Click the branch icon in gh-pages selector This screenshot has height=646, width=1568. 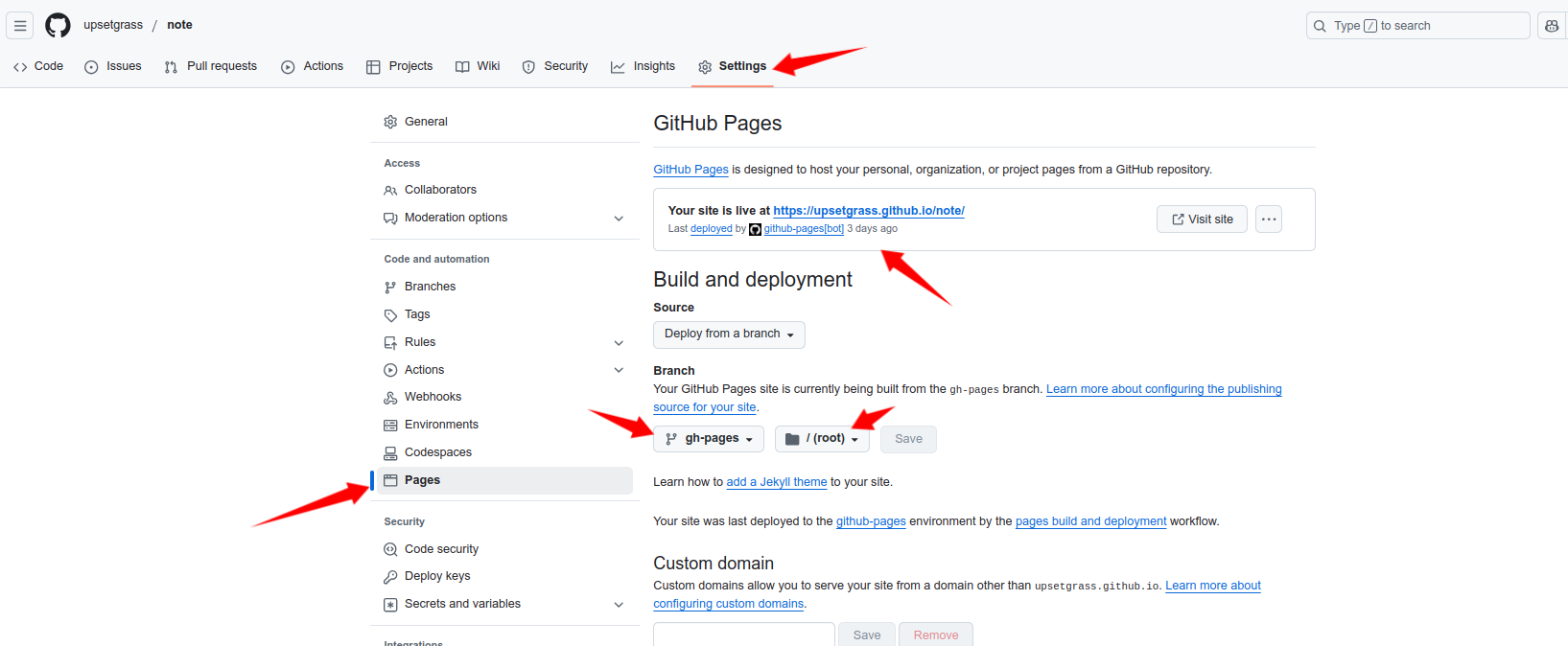tap(671, 439)
